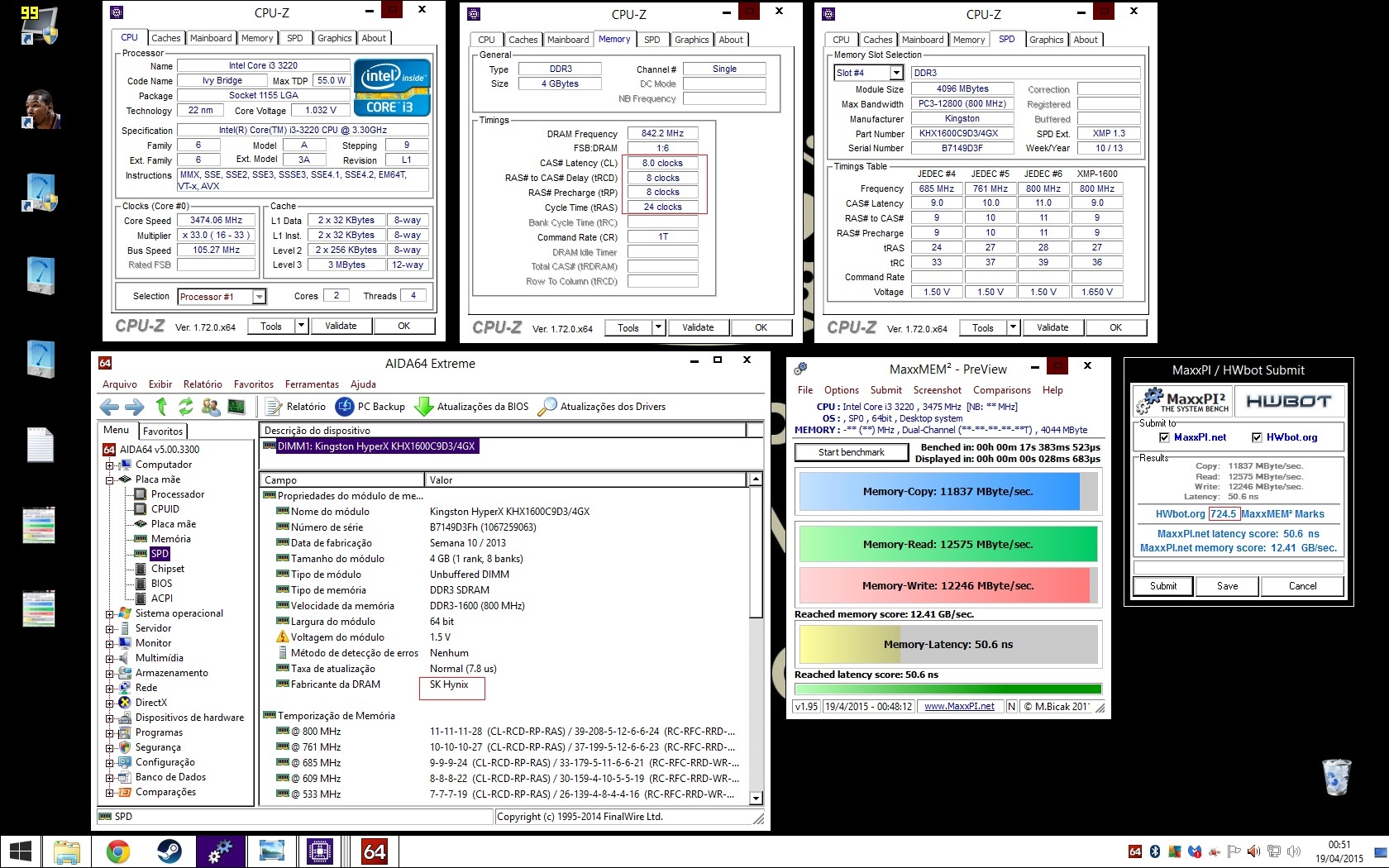
Task: Switch to the CPU-Z chip taskbar icon
Action: point(320,851)
